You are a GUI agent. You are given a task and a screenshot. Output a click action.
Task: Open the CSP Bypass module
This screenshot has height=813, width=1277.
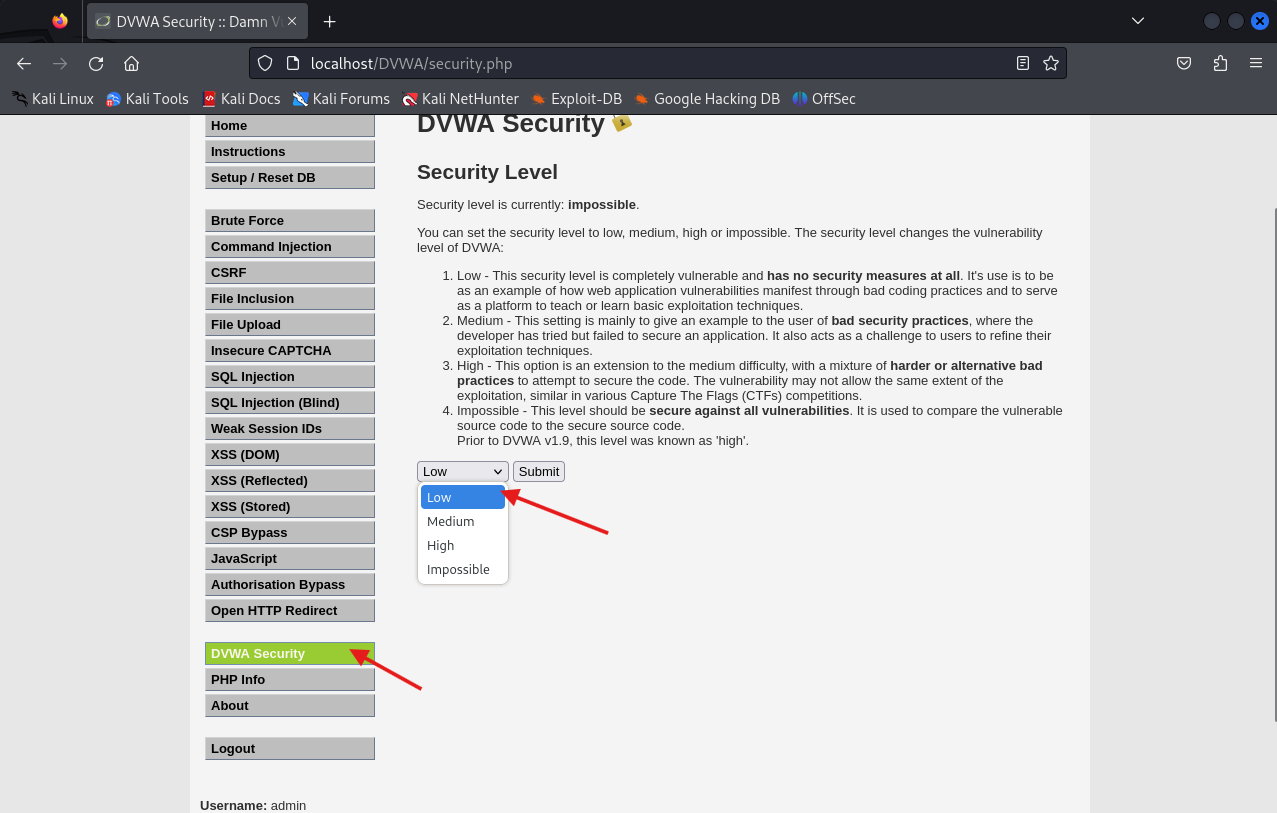coord(290,533)
